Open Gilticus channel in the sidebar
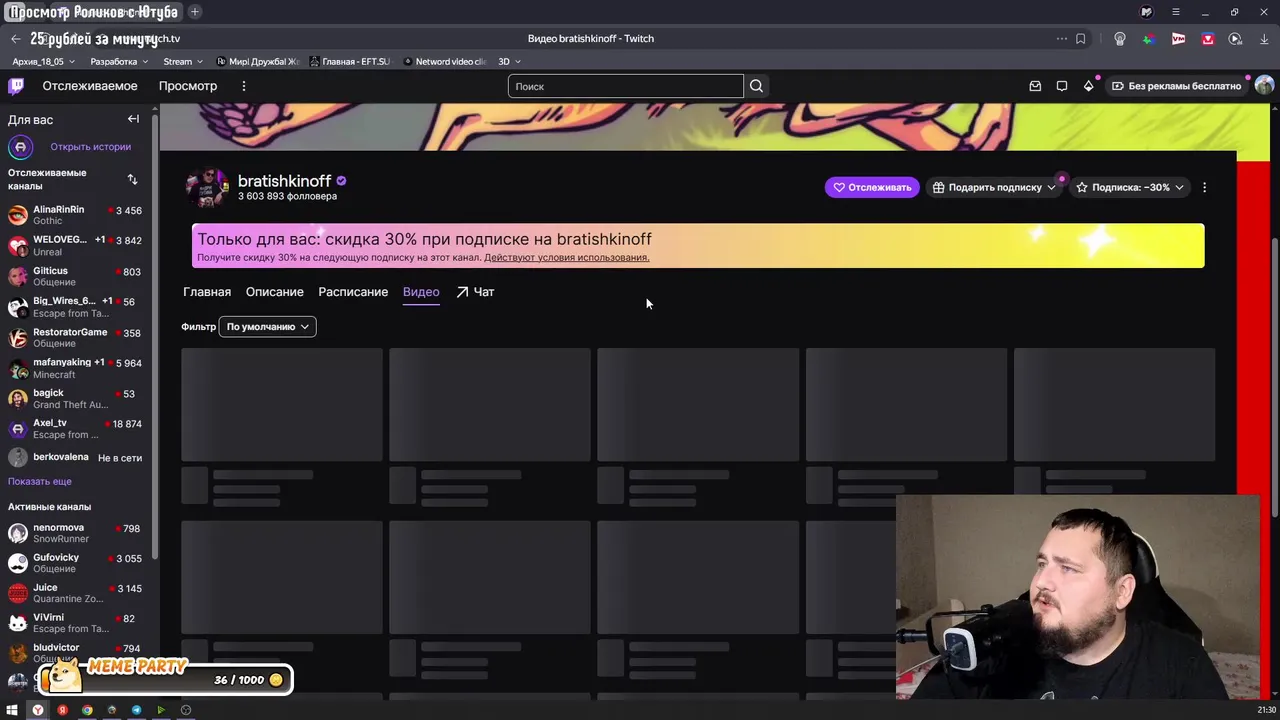Image resolution: width=1280 pixels, height=720 pixels. pos(75,276)
